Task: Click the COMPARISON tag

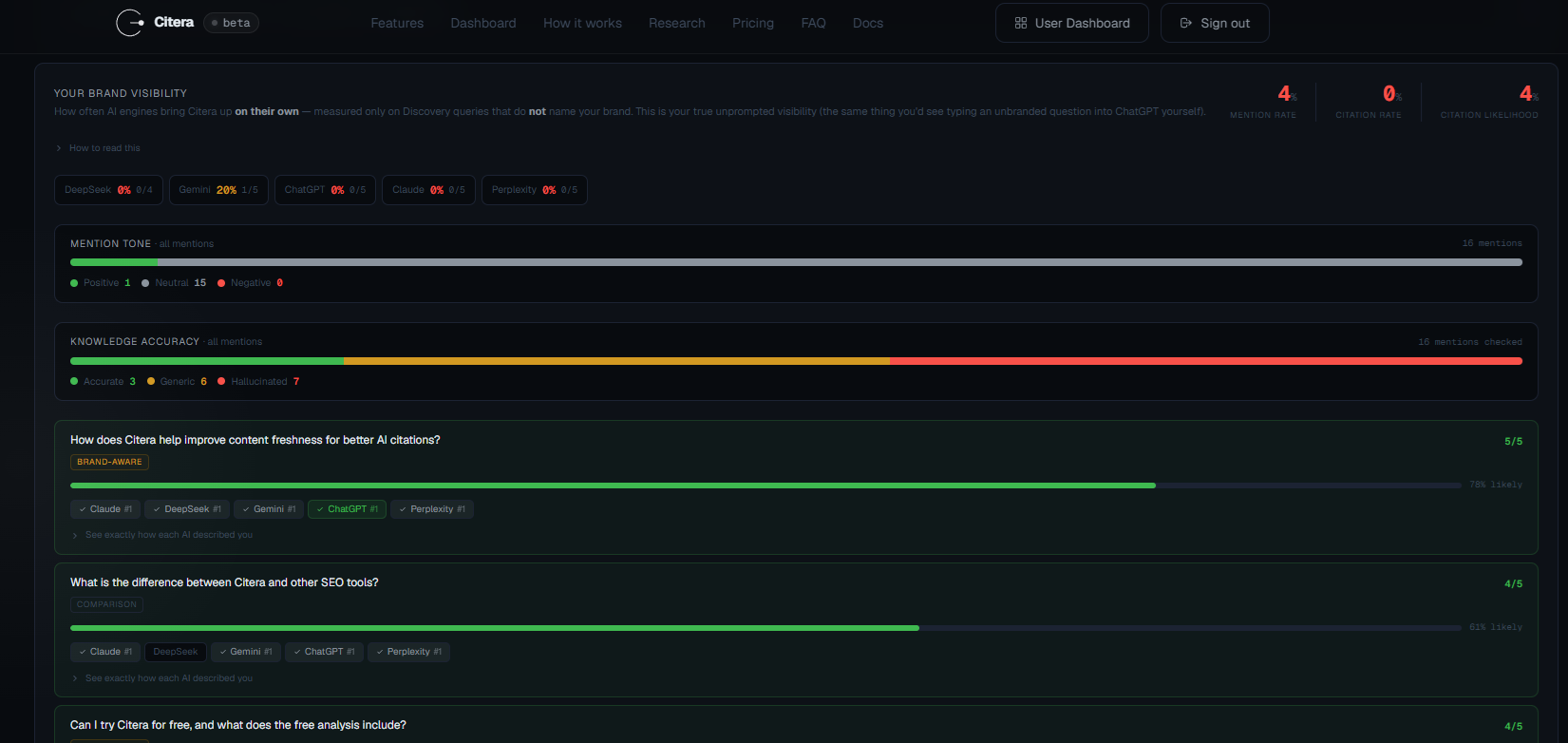Action: 106,604
